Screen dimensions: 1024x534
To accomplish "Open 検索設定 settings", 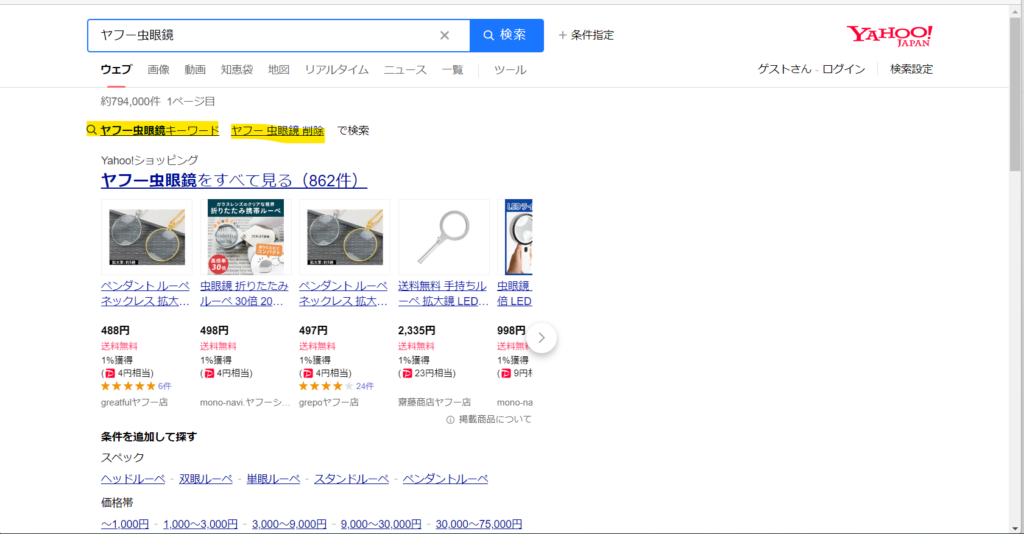I will 912,69.
